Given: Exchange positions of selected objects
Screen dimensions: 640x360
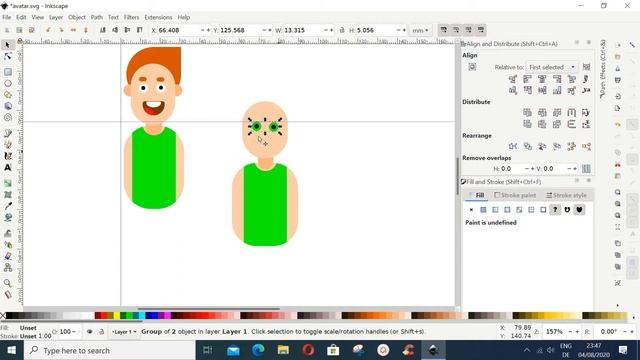Looking at the screenshot, I should click(x=527, y=146).
